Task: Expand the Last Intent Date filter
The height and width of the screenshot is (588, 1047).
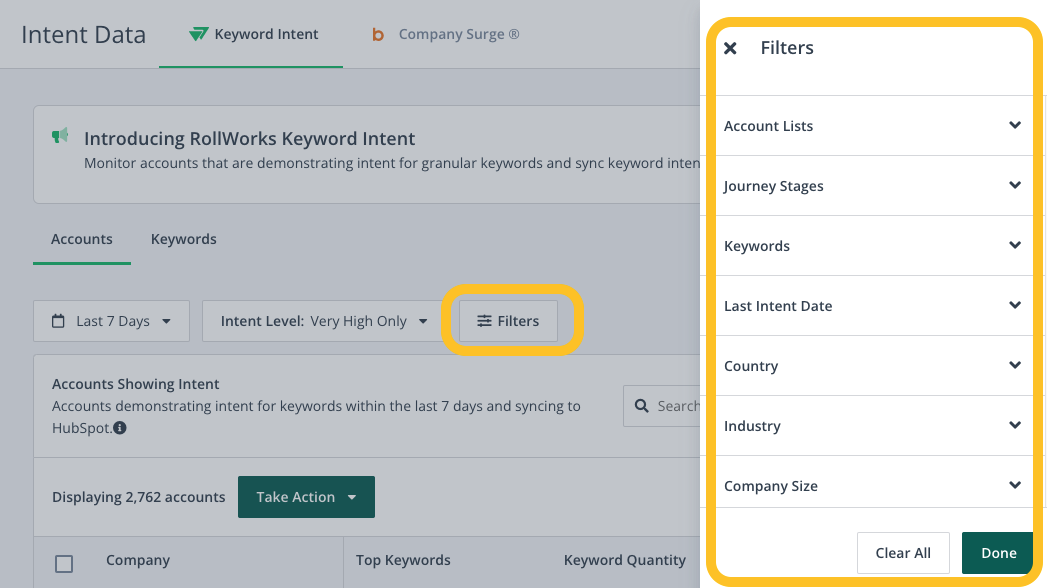Action: point(873,306)
